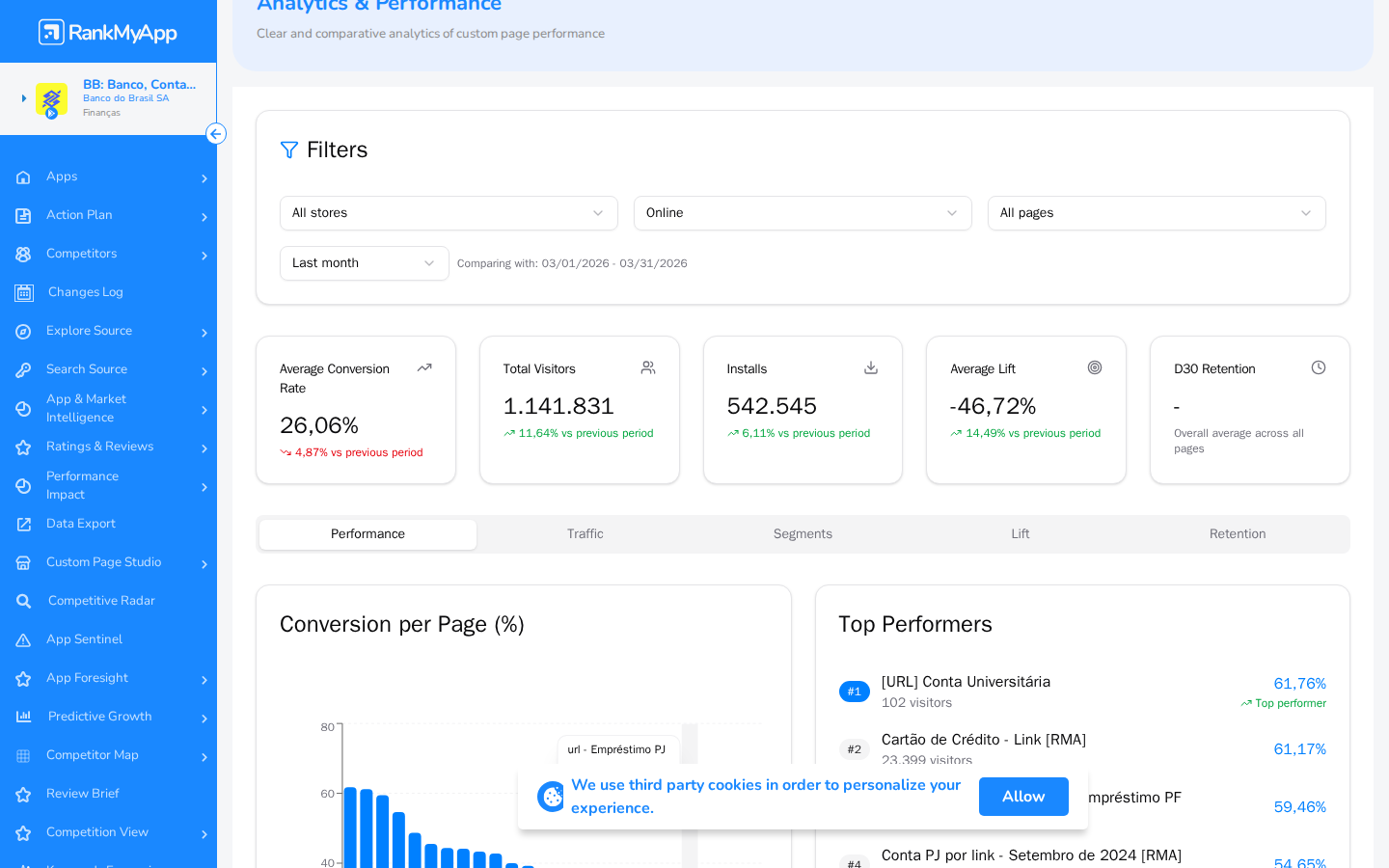This screenshot has height=868, width=1389.
Task: Open the Last month period dropdown
Action: (x=365, y=263)
